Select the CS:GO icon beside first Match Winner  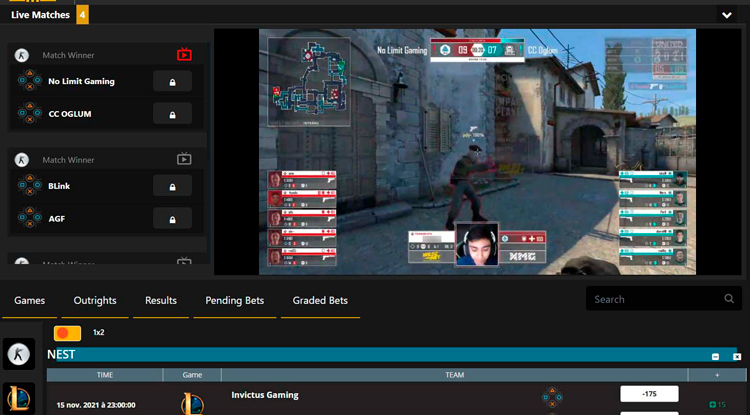22,55
